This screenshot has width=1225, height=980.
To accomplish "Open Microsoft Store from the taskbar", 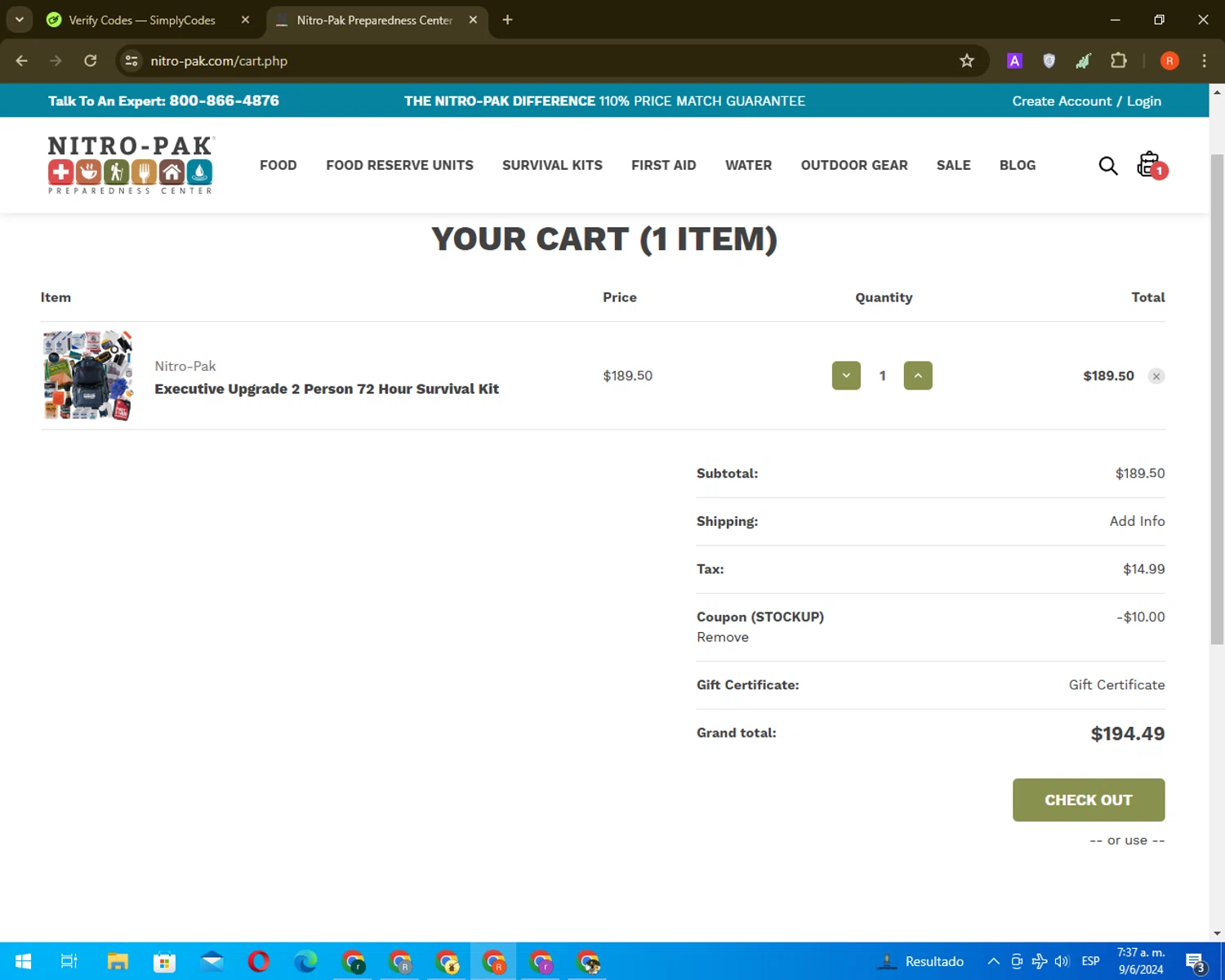I will (165, 961).
